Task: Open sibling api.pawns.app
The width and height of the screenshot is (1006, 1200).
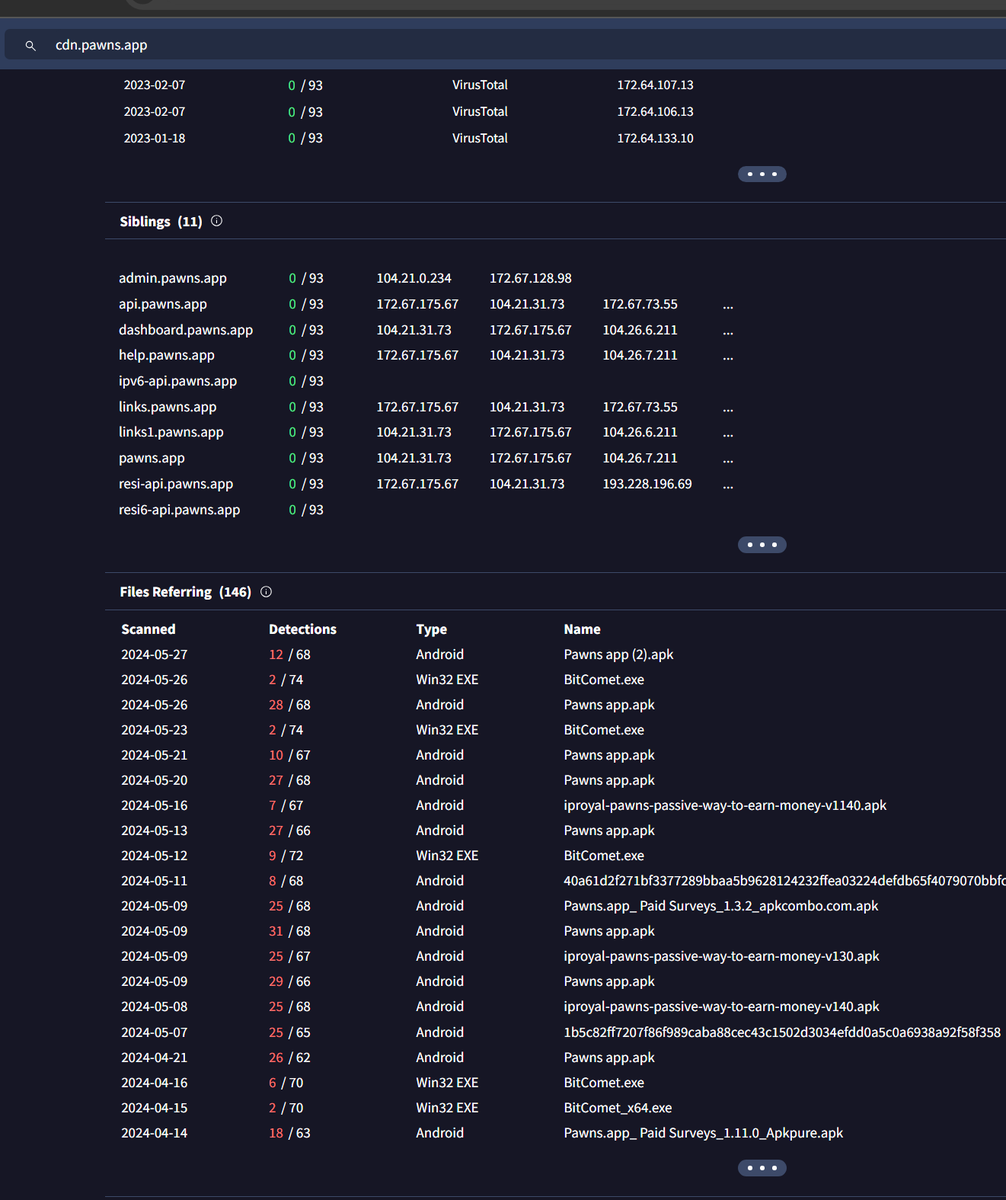Action: 163,304
